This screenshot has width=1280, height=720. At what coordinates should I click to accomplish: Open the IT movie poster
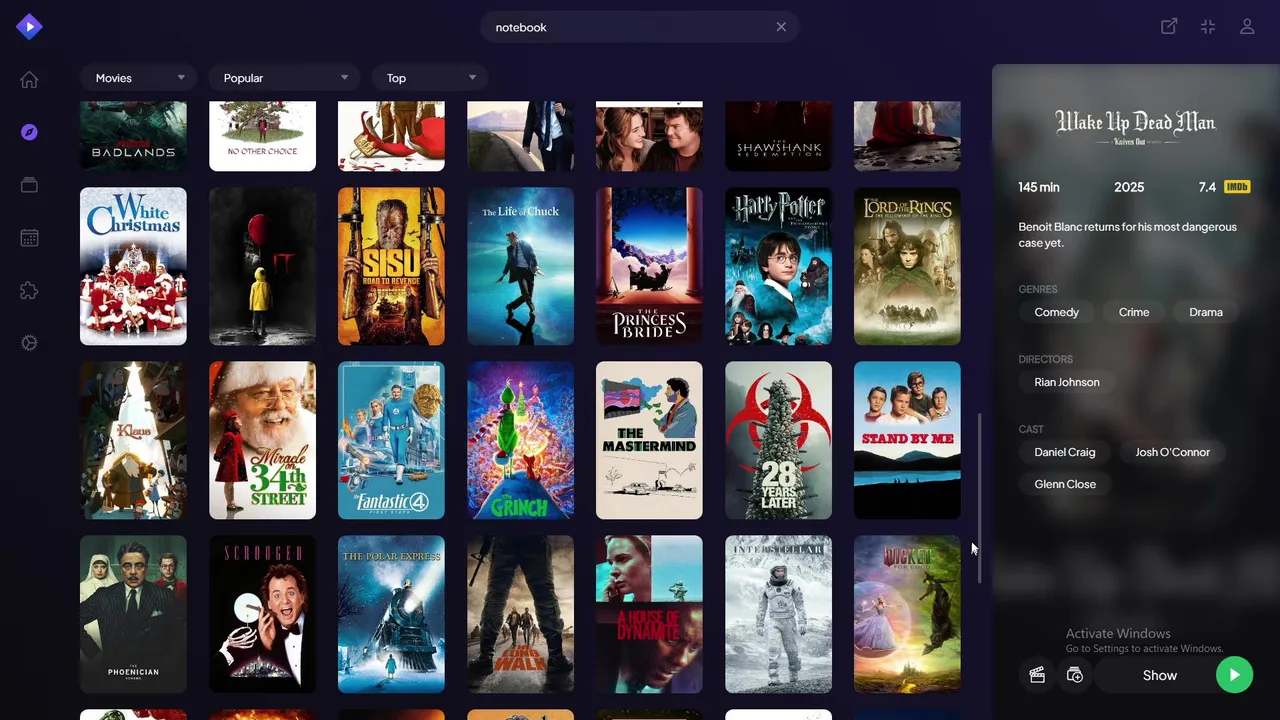tap(262, 266)
